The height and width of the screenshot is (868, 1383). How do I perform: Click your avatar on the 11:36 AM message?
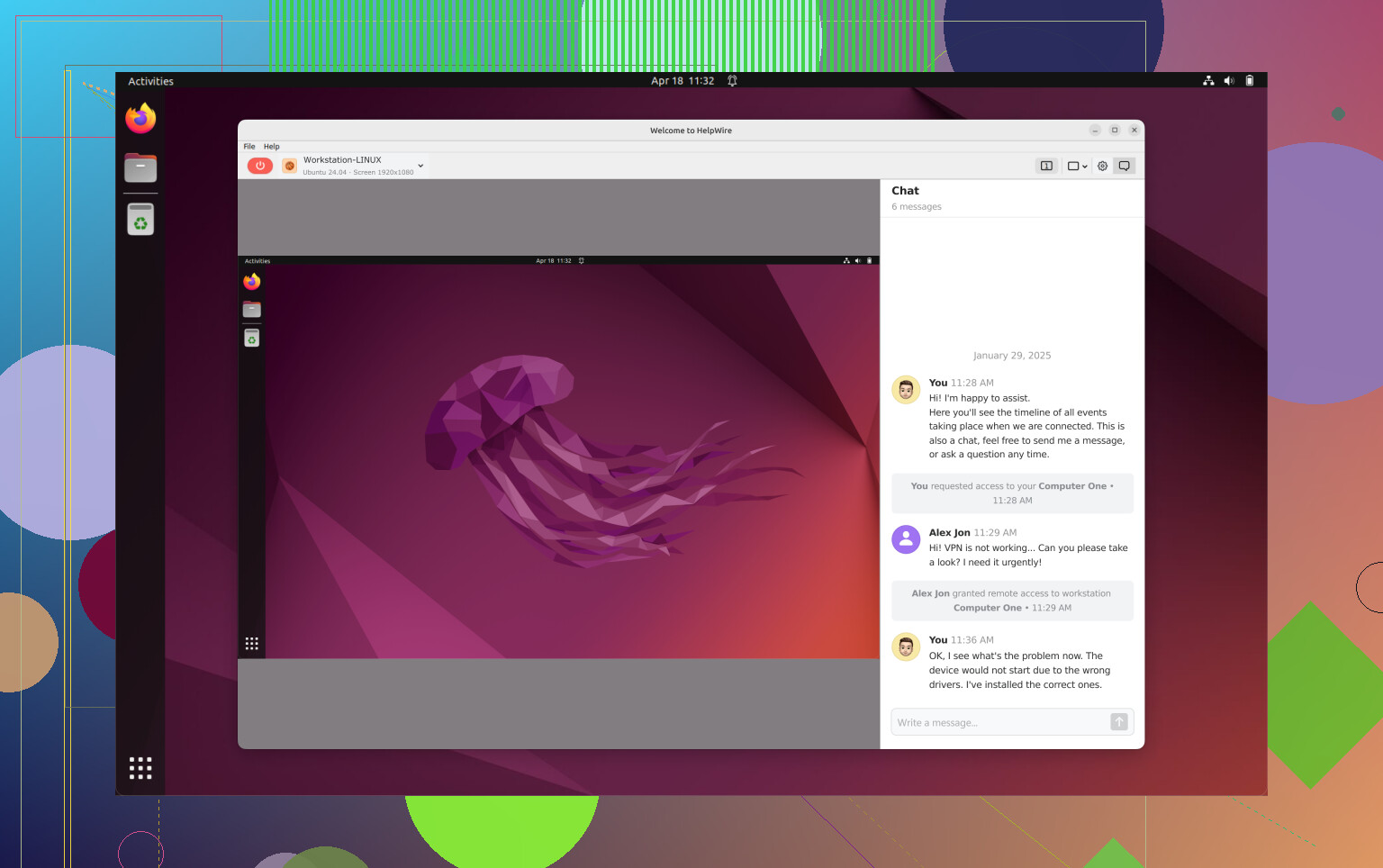click(906, 647)
